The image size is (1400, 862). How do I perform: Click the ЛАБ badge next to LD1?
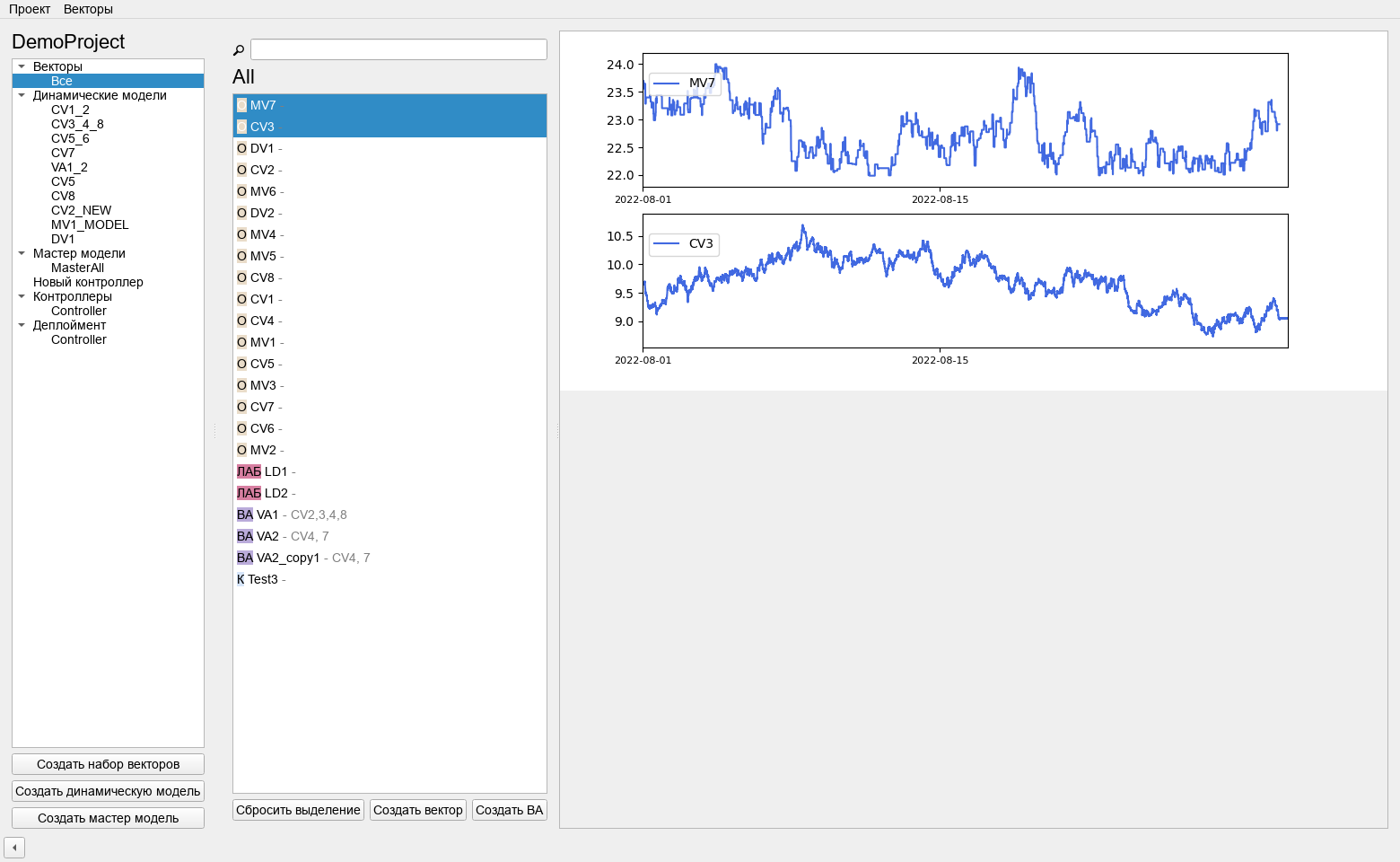coord(249,471)
